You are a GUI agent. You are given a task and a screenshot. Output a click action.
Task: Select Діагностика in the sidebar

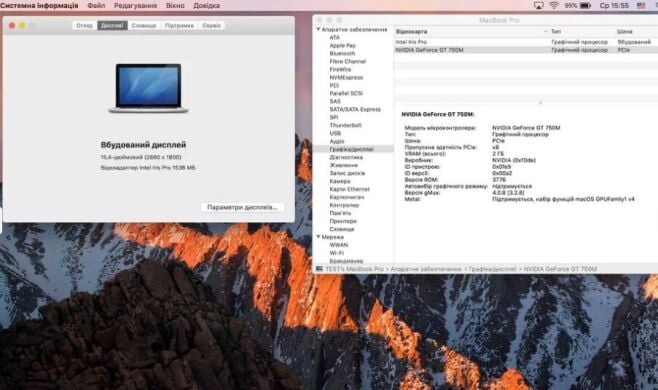coord(346,157)
